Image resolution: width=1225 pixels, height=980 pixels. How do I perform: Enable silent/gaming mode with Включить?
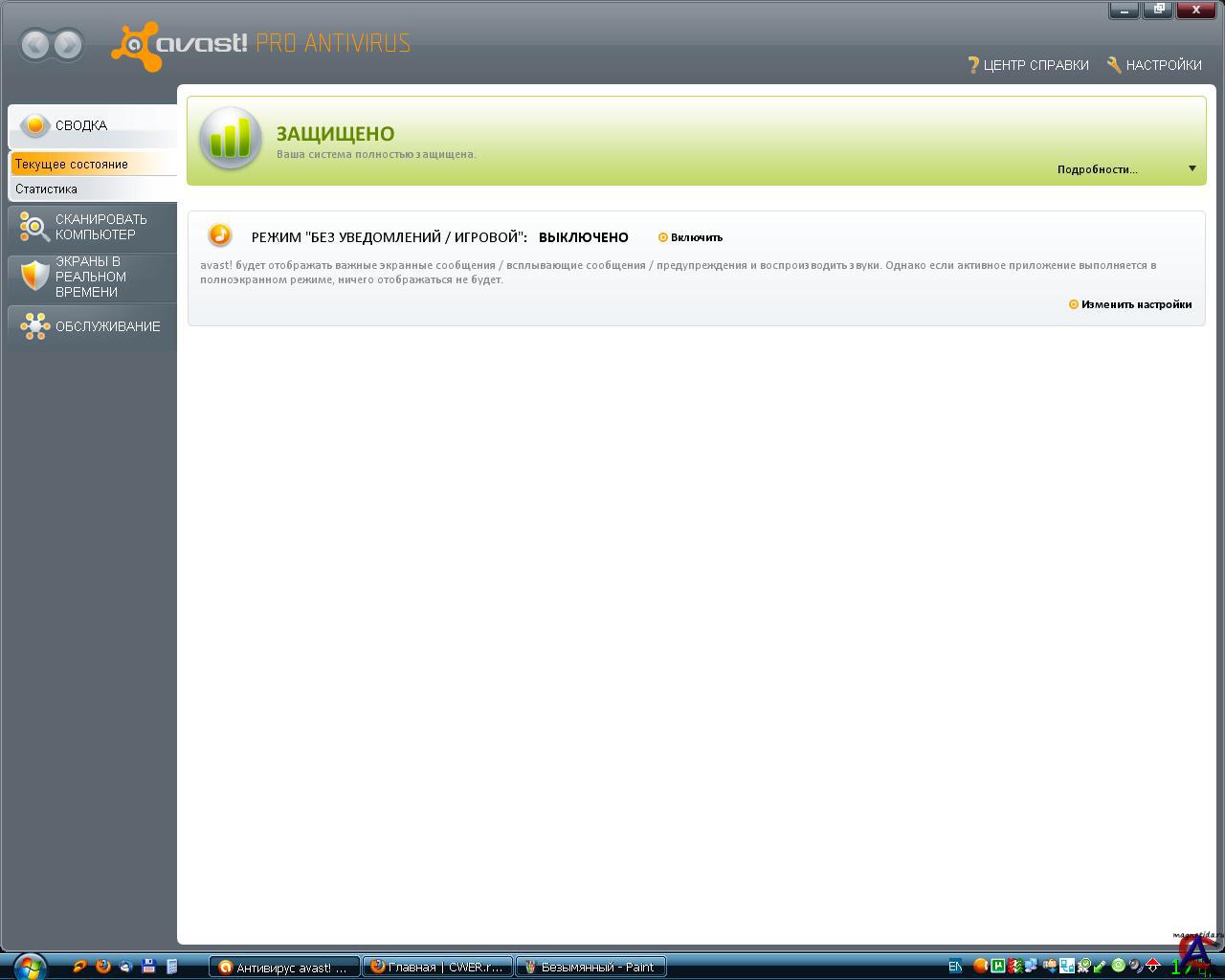[696, 237]
